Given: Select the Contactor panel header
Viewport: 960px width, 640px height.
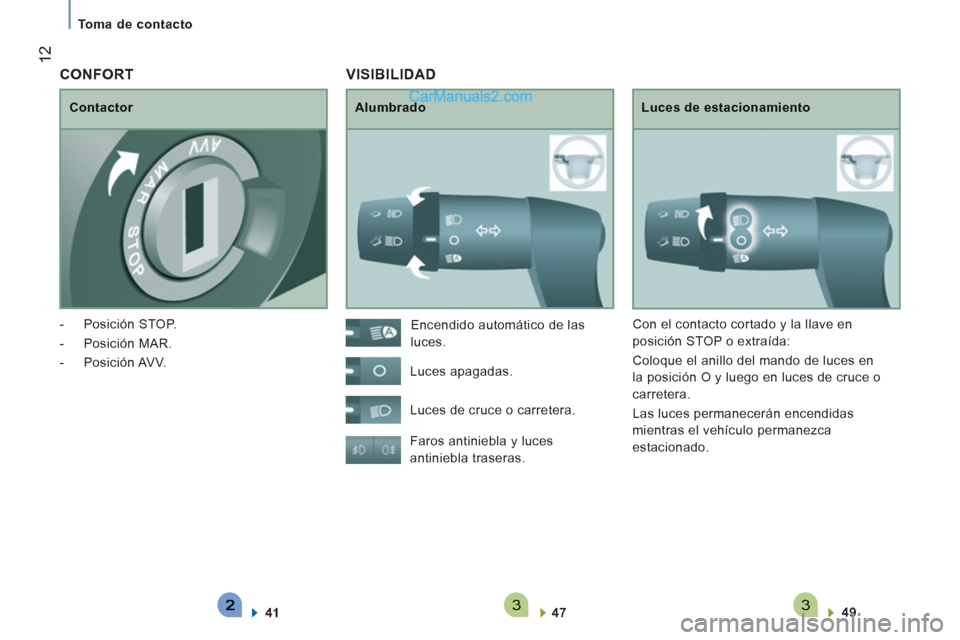Looking at the screenshot, I should (193, 108).
